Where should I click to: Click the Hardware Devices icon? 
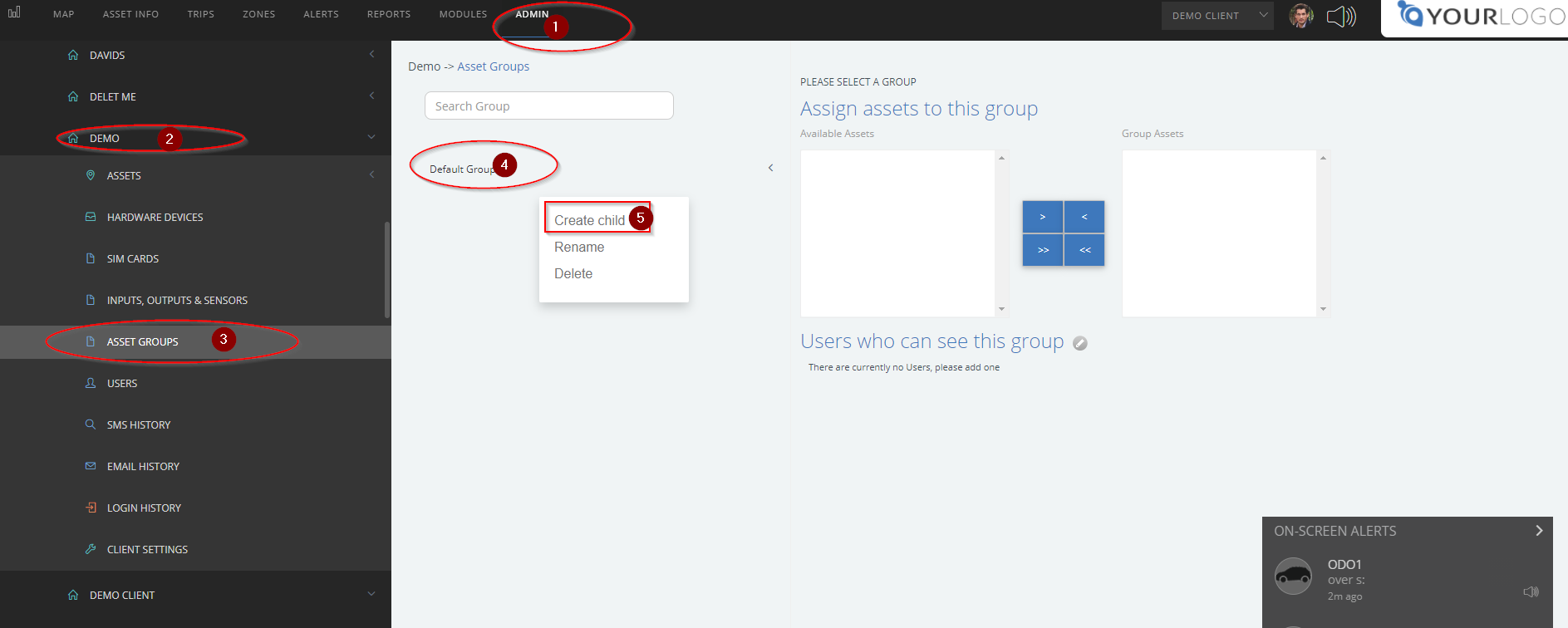(91, 217)
